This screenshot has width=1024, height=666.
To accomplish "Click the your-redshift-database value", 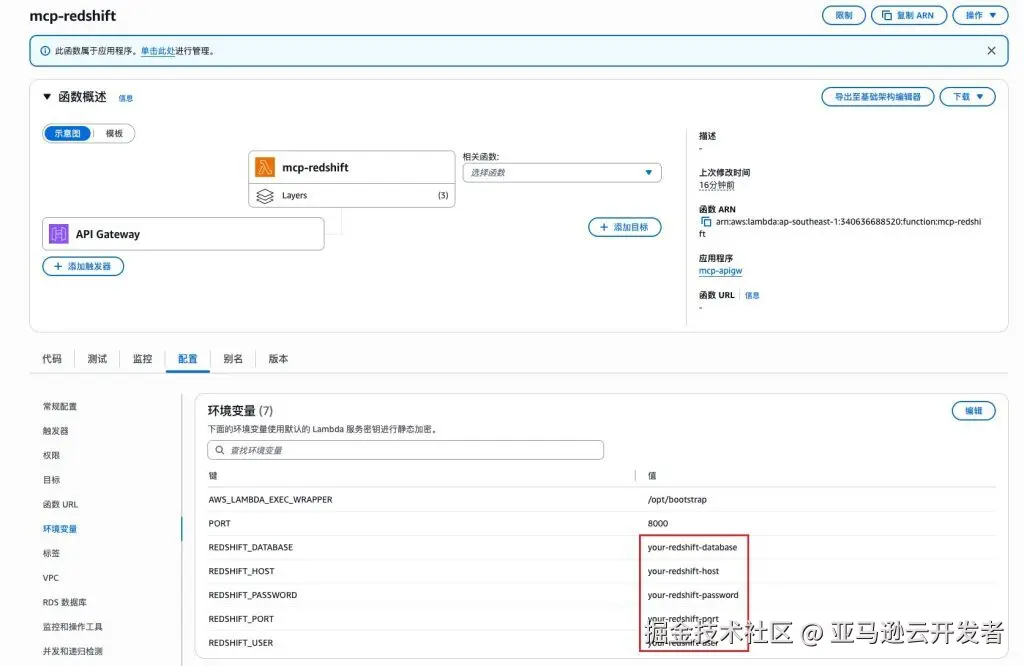I will (x=692, y=547).
